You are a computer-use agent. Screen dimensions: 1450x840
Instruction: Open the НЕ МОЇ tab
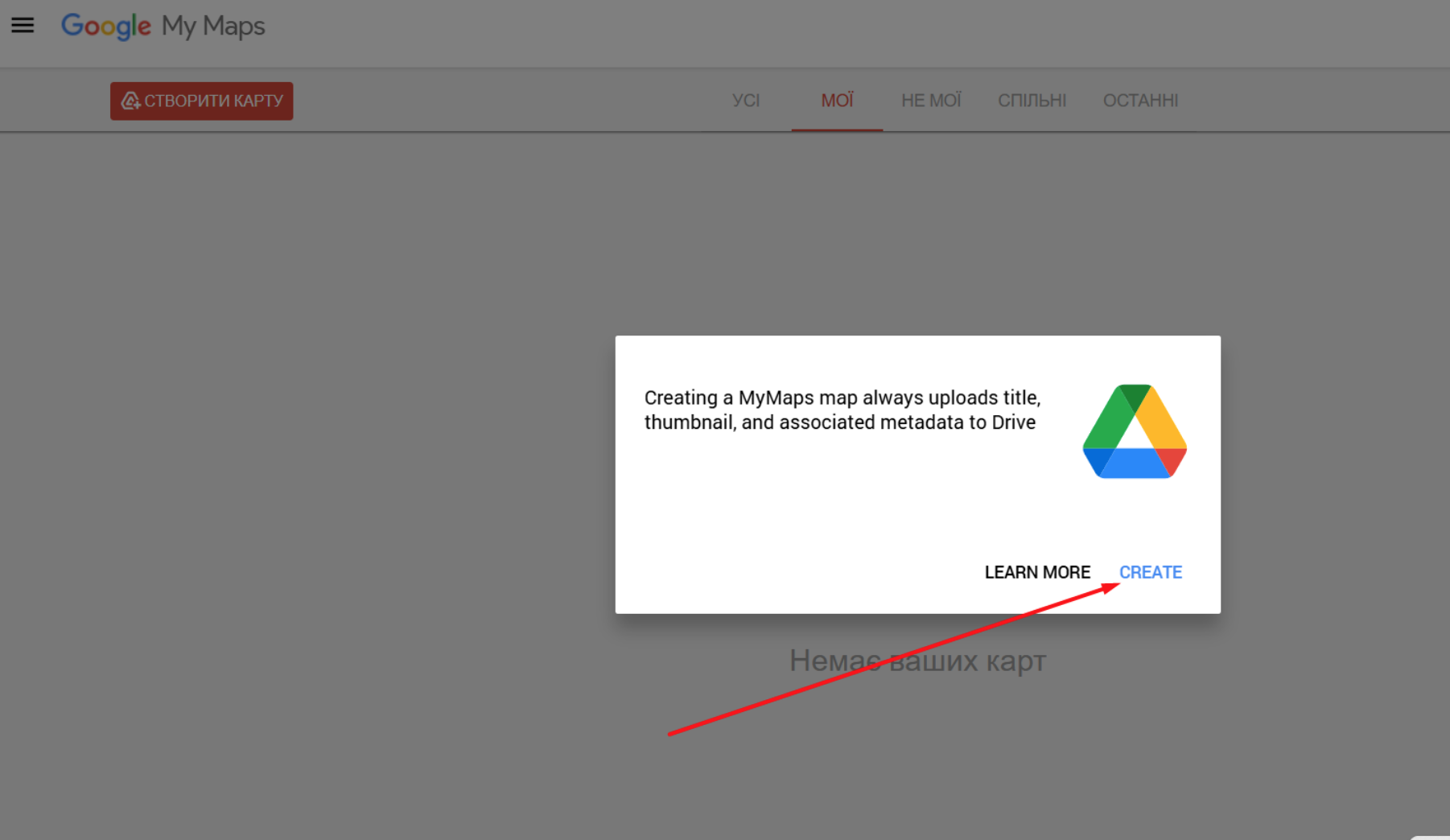[x=931, y=101]
